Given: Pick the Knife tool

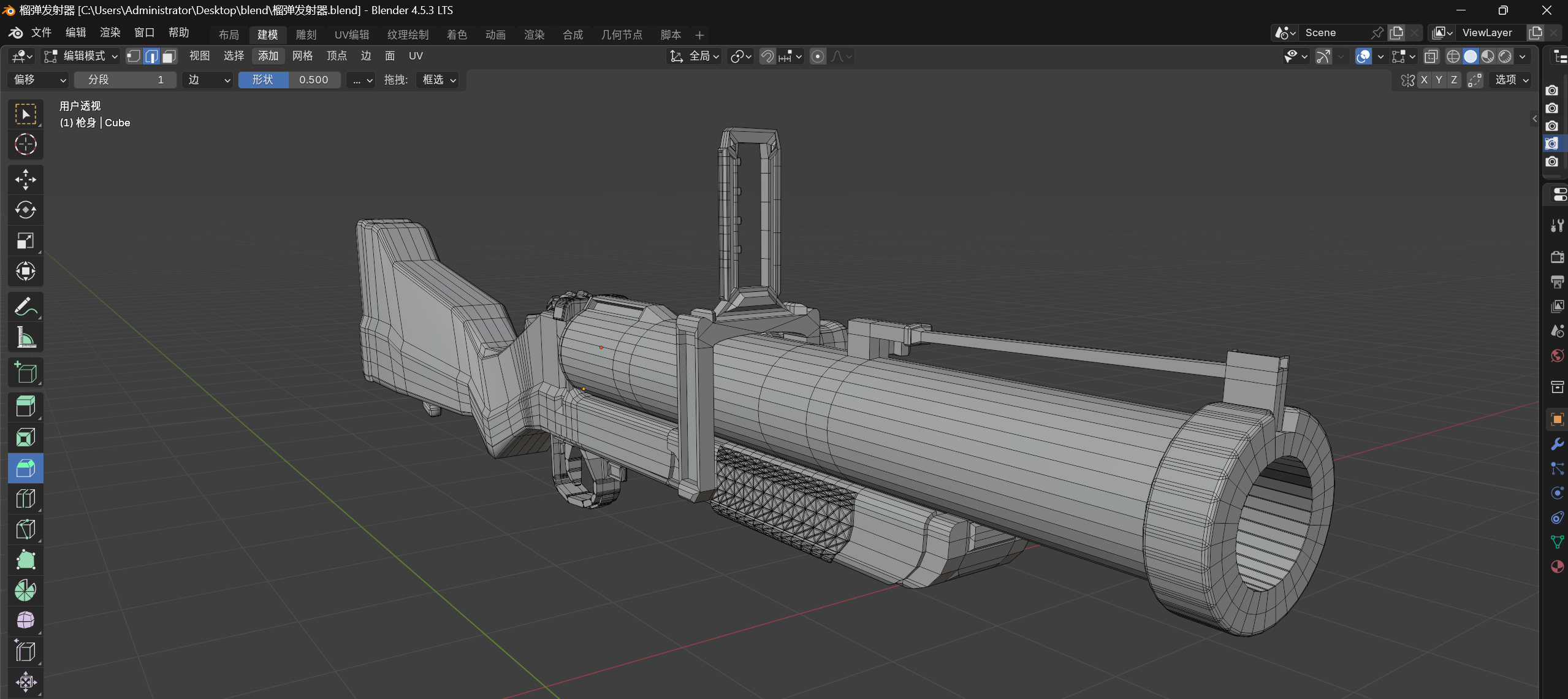Looking at the screenshot, I should pyautogui.click(x=25, y=529).
